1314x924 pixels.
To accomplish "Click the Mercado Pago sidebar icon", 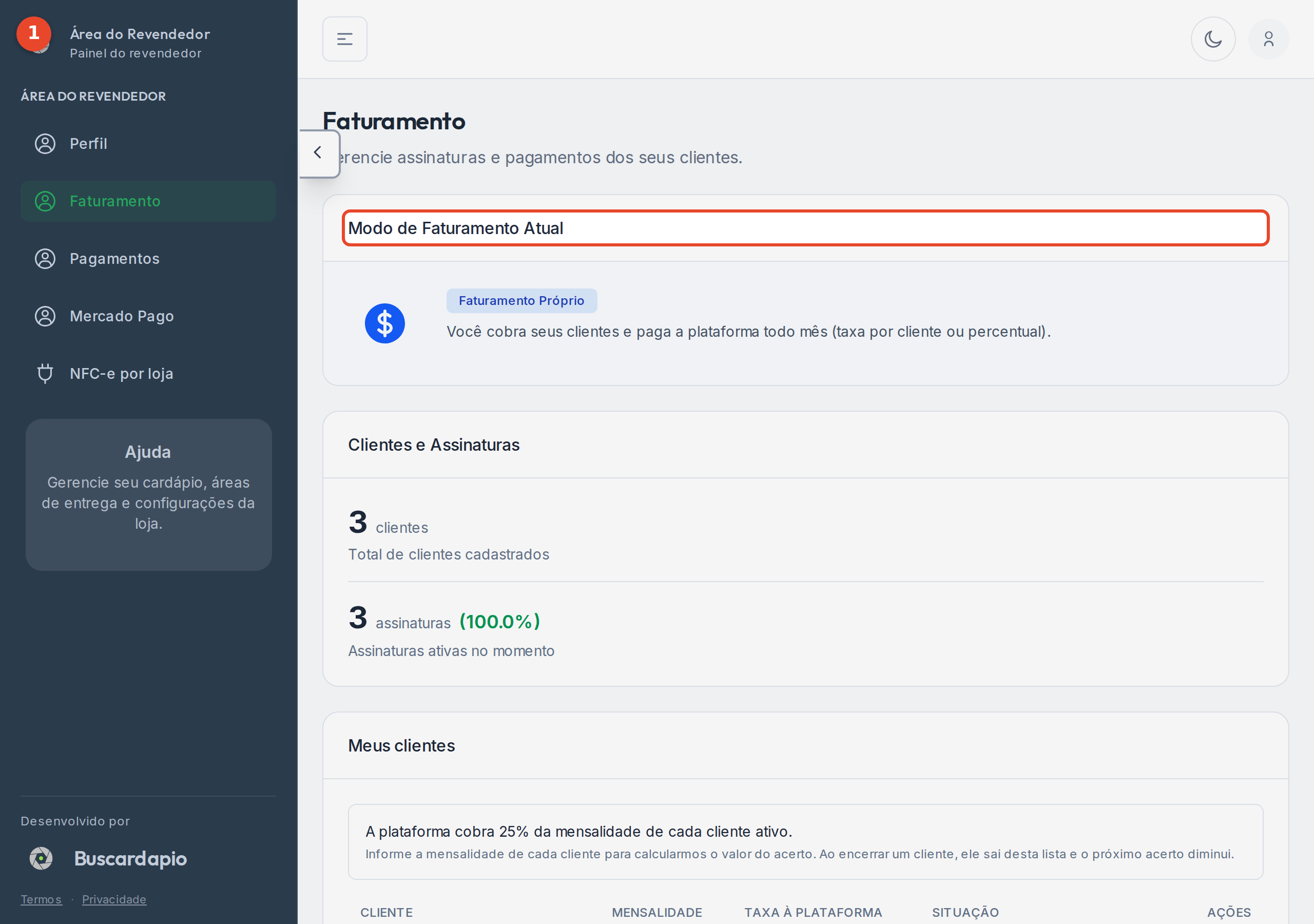I will coord(45,317).
